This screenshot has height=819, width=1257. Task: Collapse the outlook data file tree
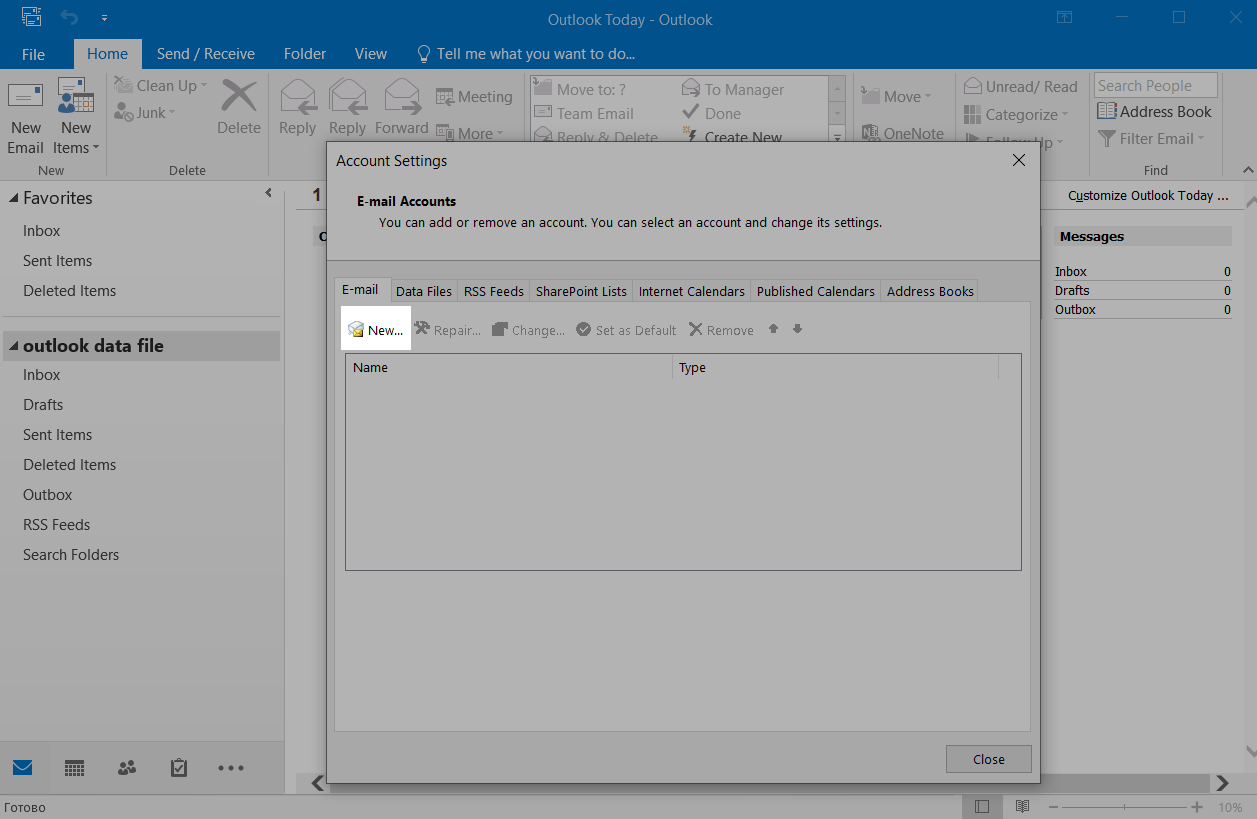click(14, 347)
